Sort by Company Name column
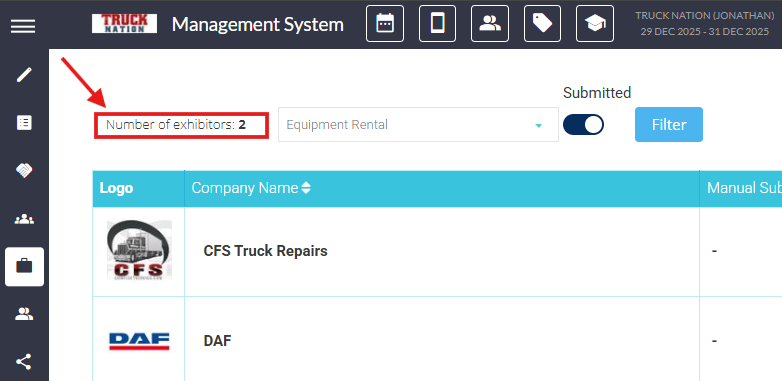The width and height of the screenshot is (782, 381). point(251,188)
